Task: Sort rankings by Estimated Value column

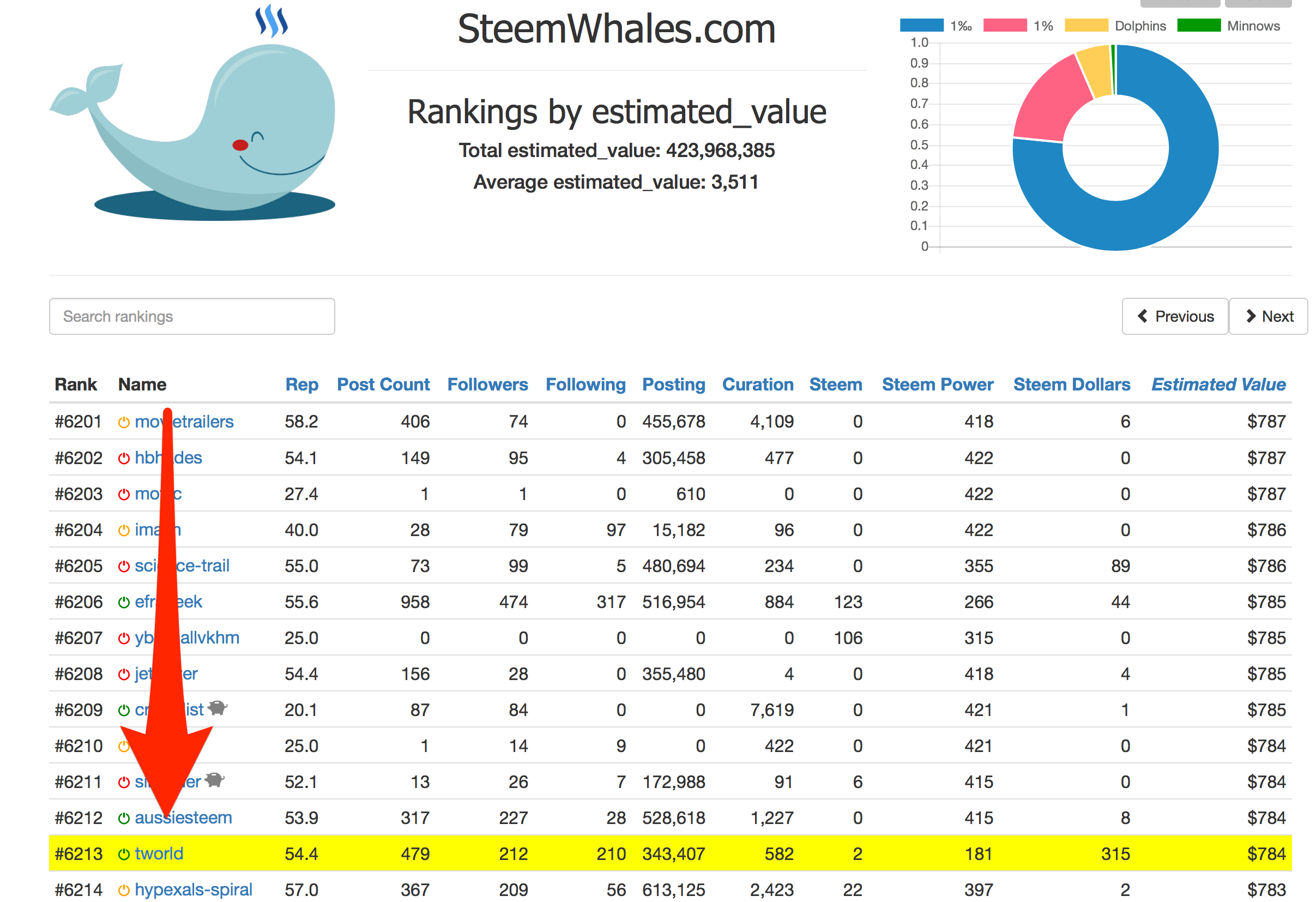Action: 1218,384
